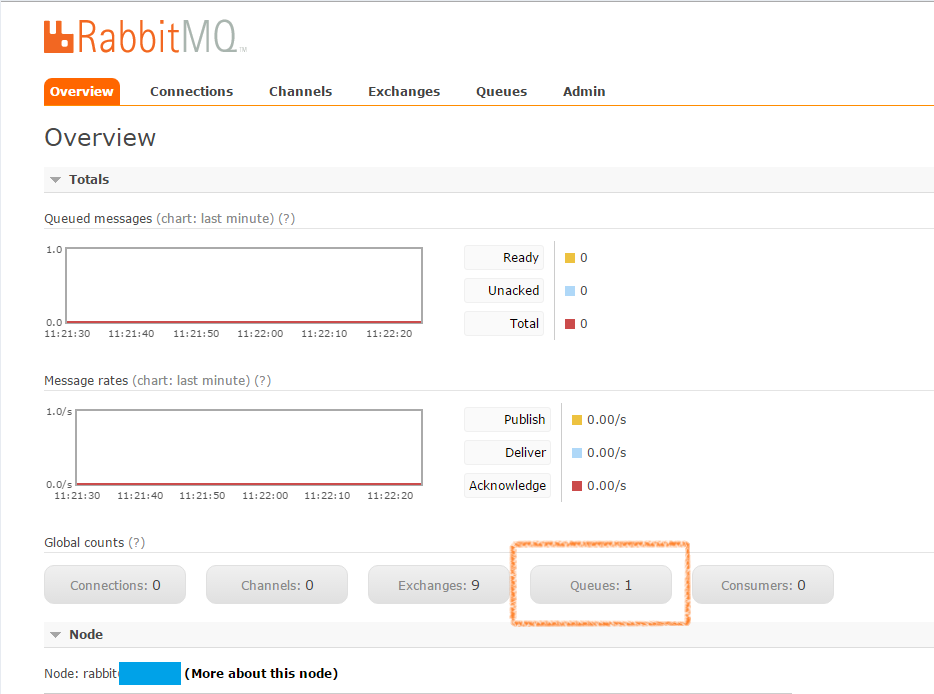
Task: Click the Overview page heading
Action: tap(100, 138)
